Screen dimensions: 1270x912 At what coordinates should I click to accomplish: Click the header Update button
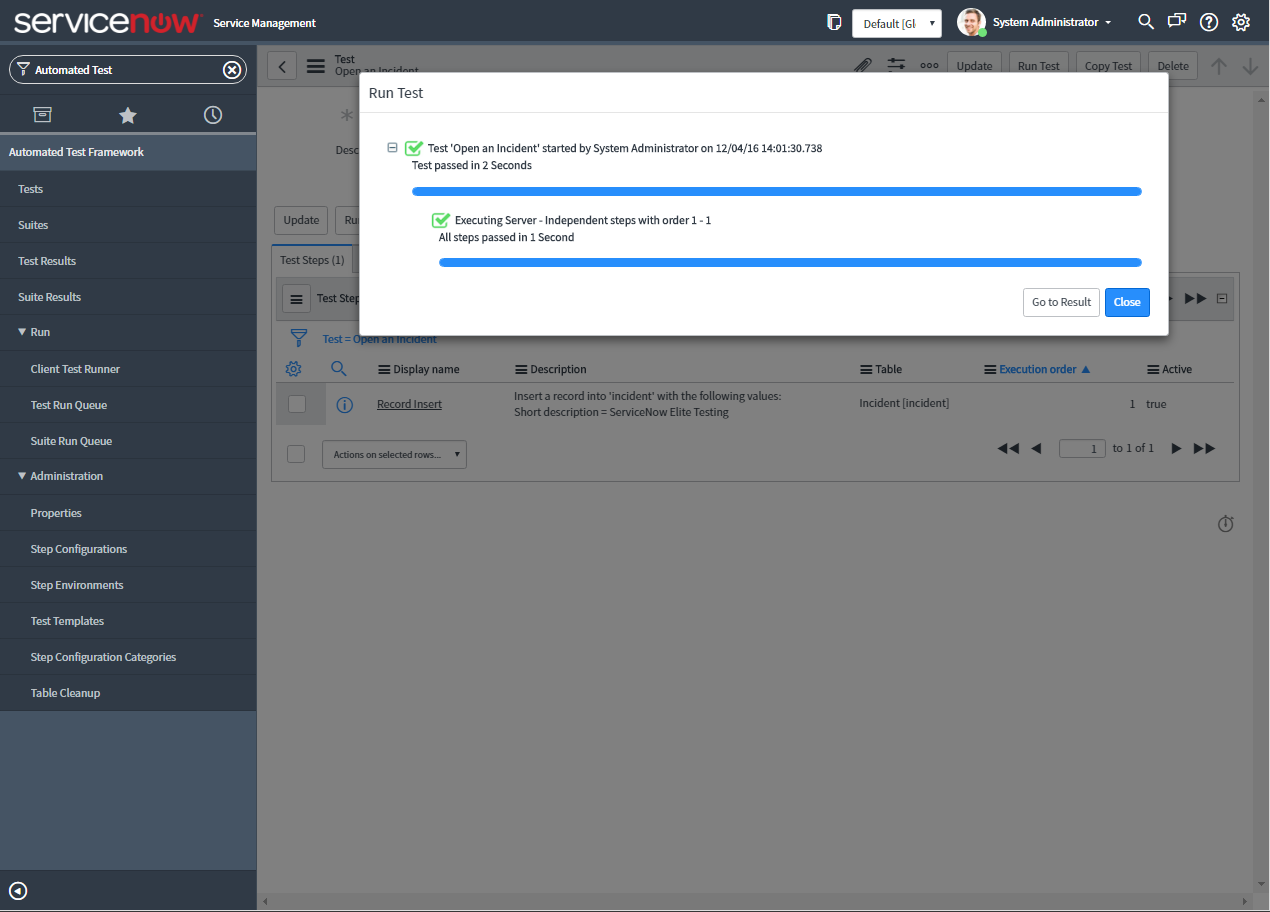point(974,66)
